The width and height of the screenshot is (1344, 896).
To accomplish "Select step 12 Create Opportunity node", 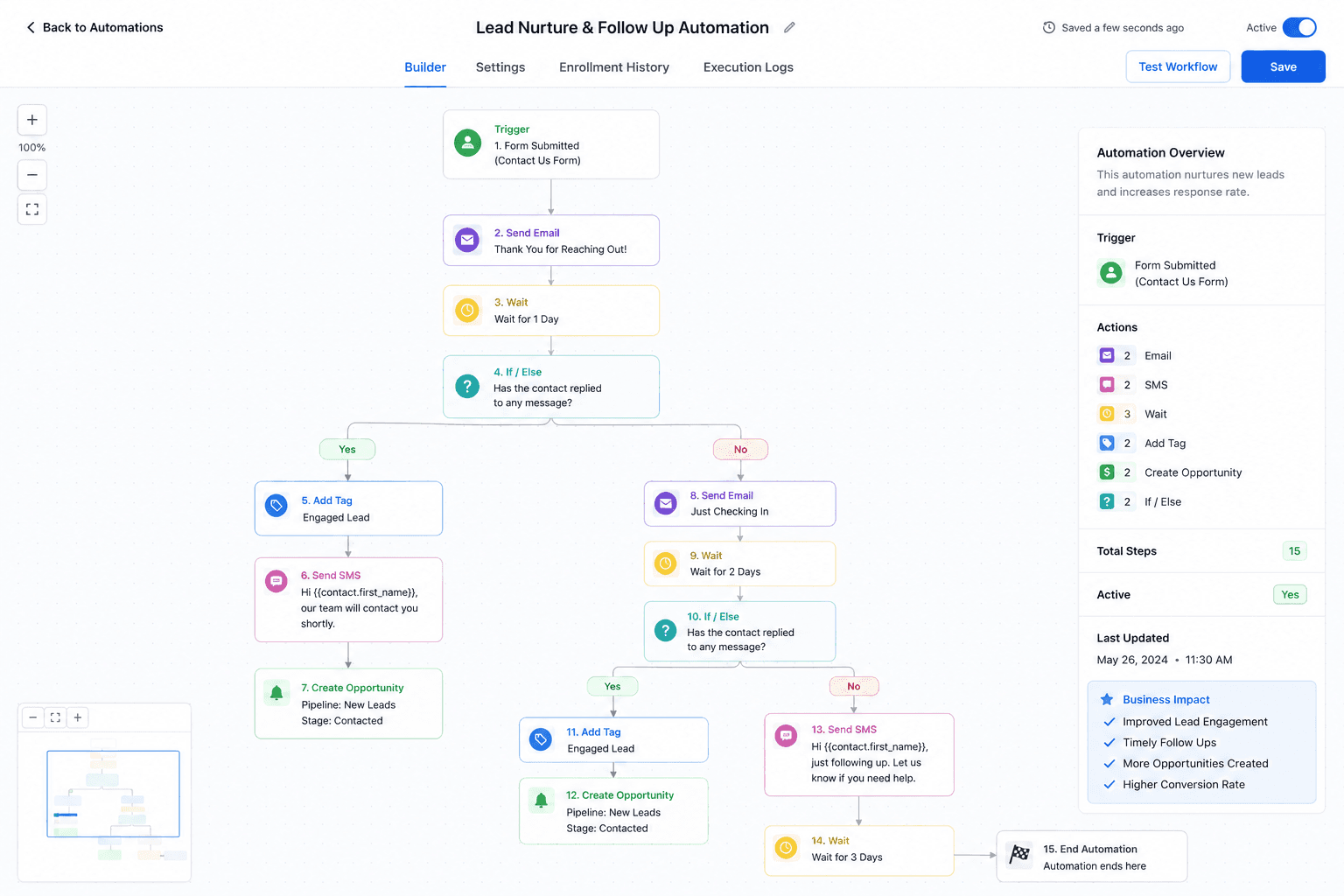I will [613, 811].
